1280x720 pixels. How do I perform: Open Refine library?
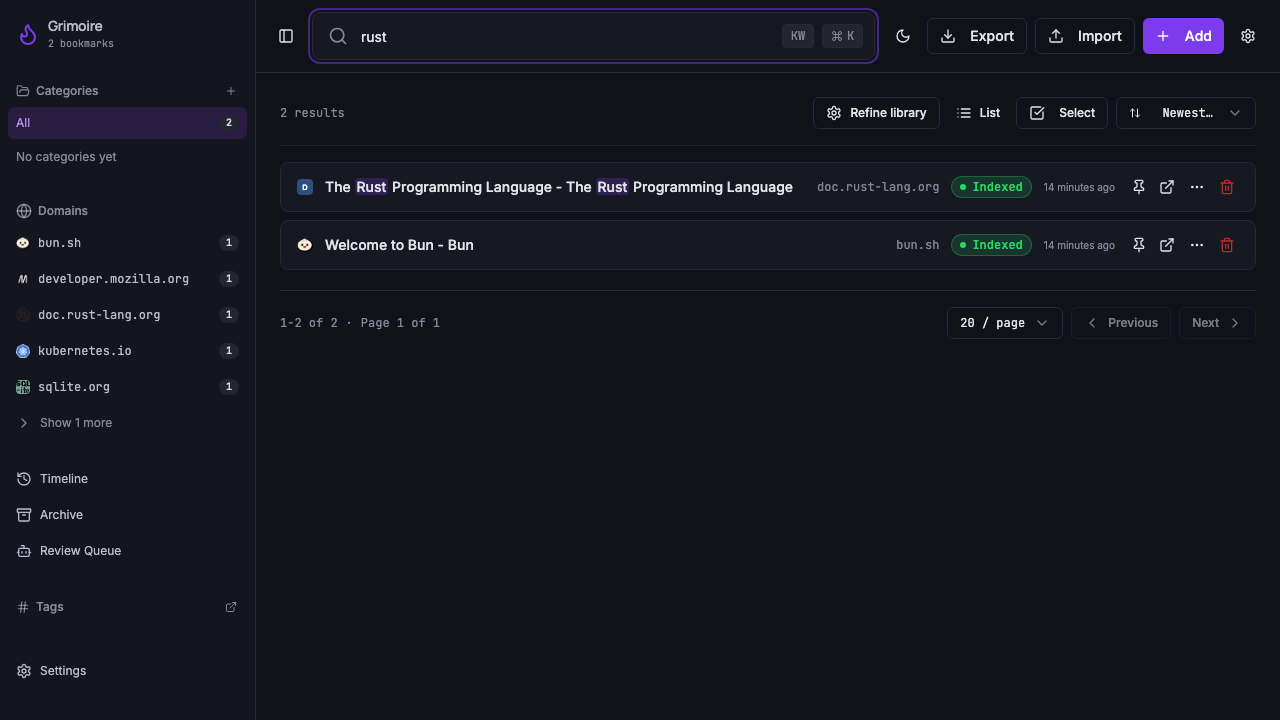coord(876,113)
